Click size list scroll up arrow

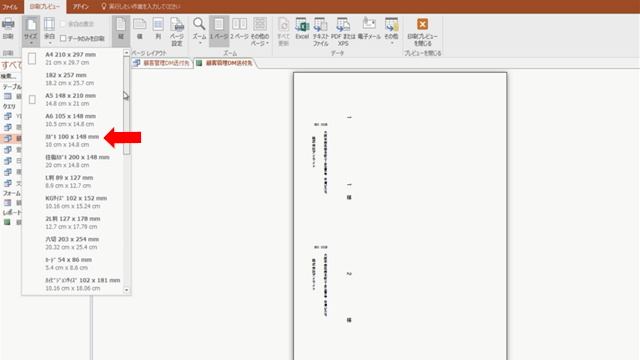tap(127, 53)
